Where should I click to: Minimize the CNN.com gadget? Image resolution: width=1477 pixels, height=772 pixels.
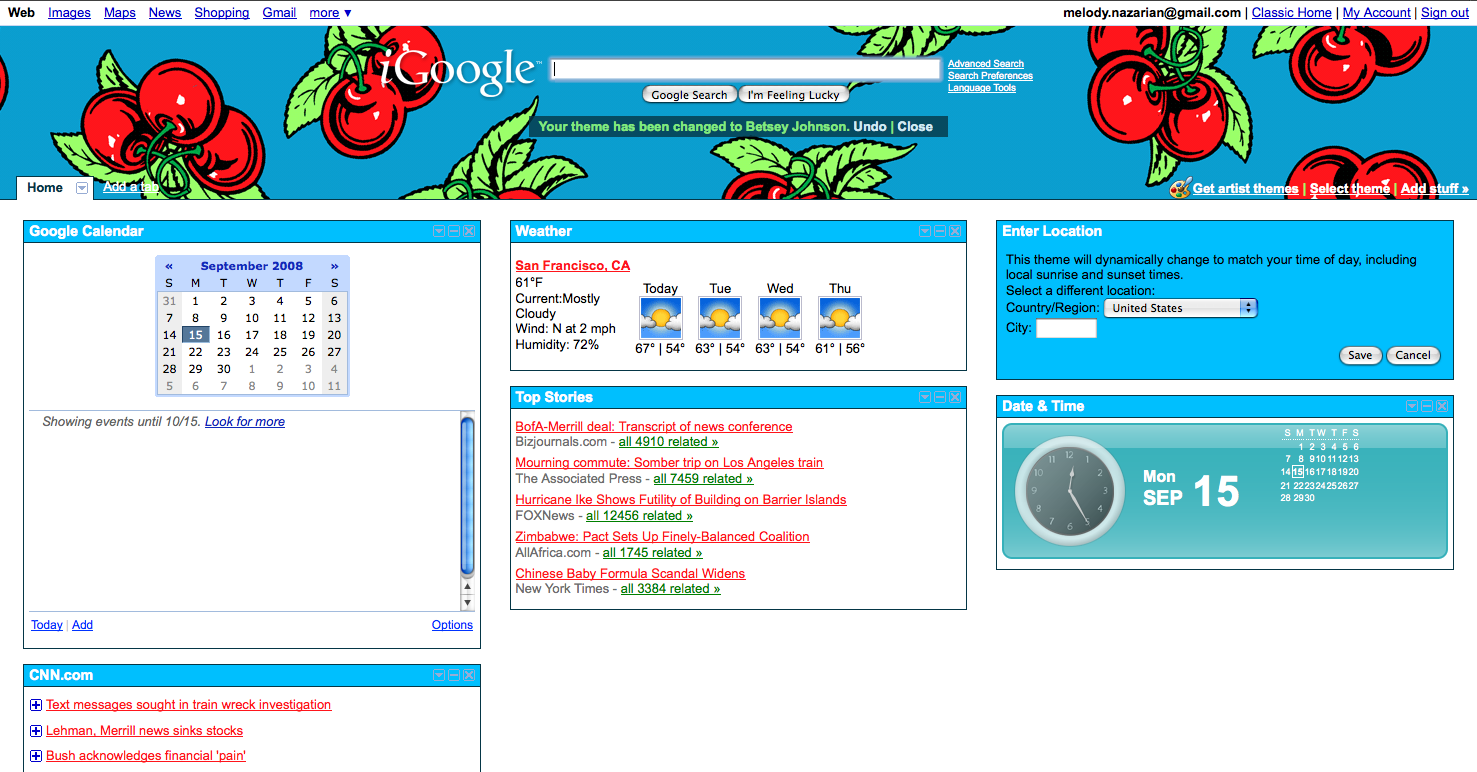point(454,675)
